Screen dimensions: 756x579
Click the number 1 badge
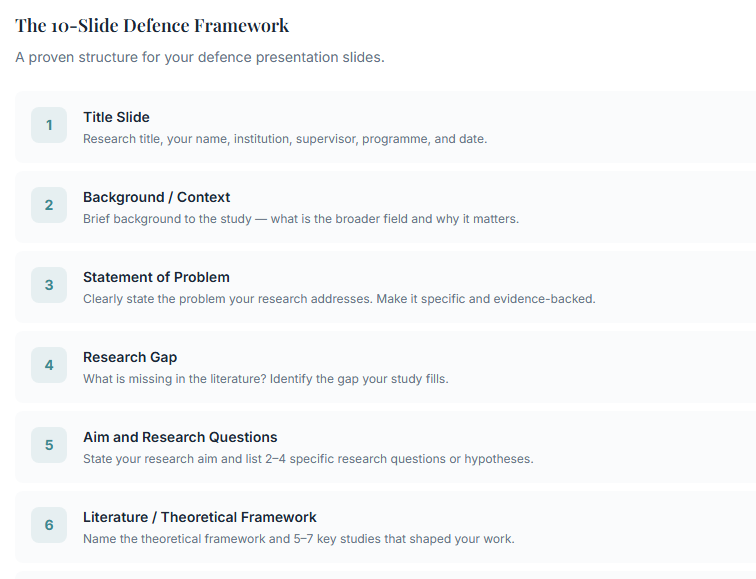[49, 125]
